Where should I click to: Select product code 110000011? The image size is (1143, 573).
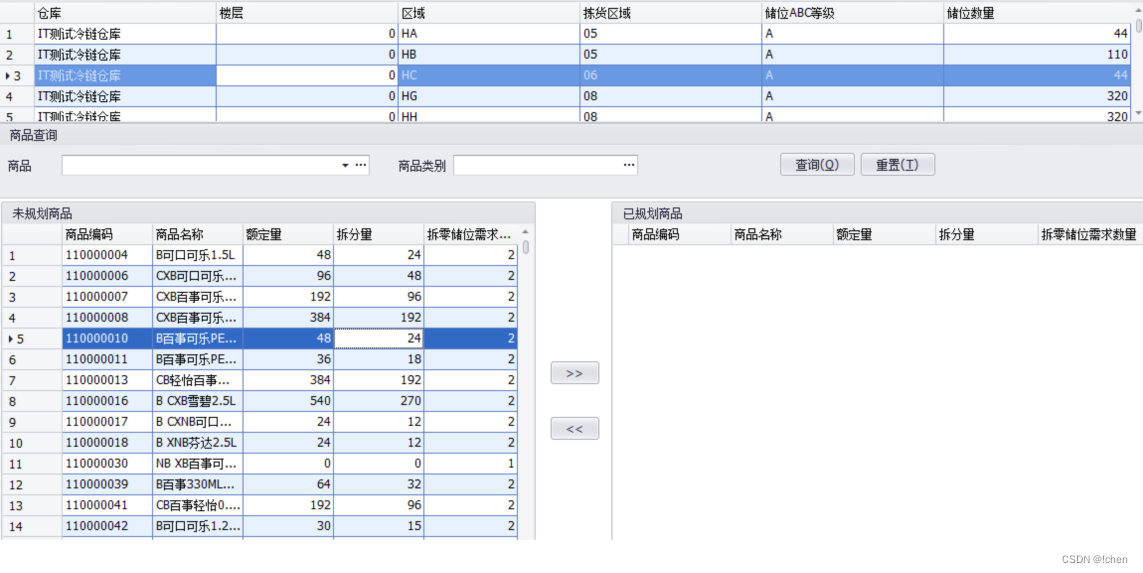click(x=107, y=359)
